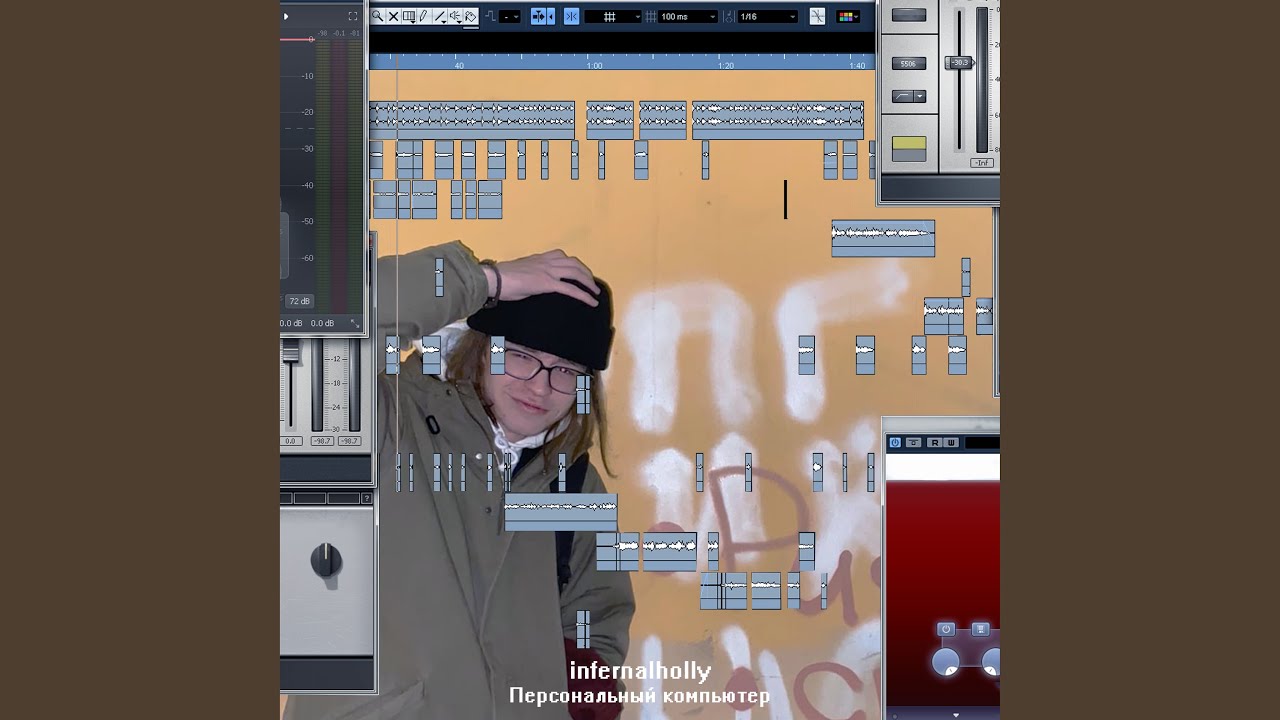
Task: Select the Line tool
Action: 440,16
